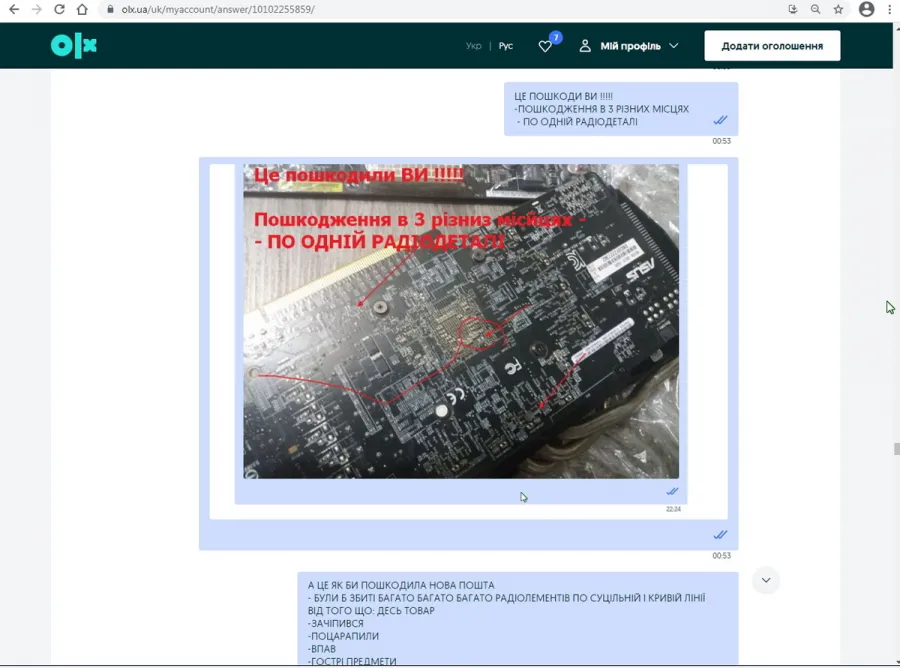Viewport: 900px width, 668px height.
Task: Click the 00:53 timestamp under the first message
Action: [x=721, y=141]
